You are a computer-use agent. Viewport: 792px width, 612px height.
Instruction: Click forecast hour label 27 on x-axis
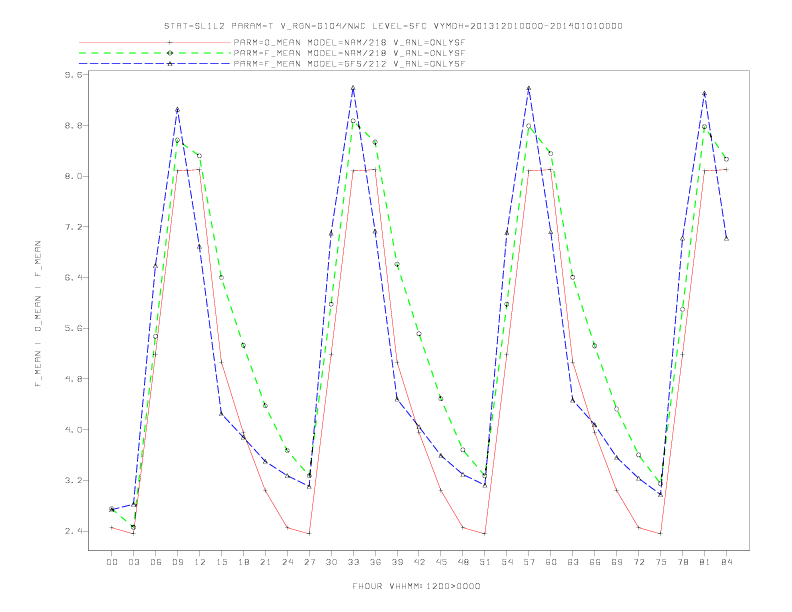coord(309,562)
